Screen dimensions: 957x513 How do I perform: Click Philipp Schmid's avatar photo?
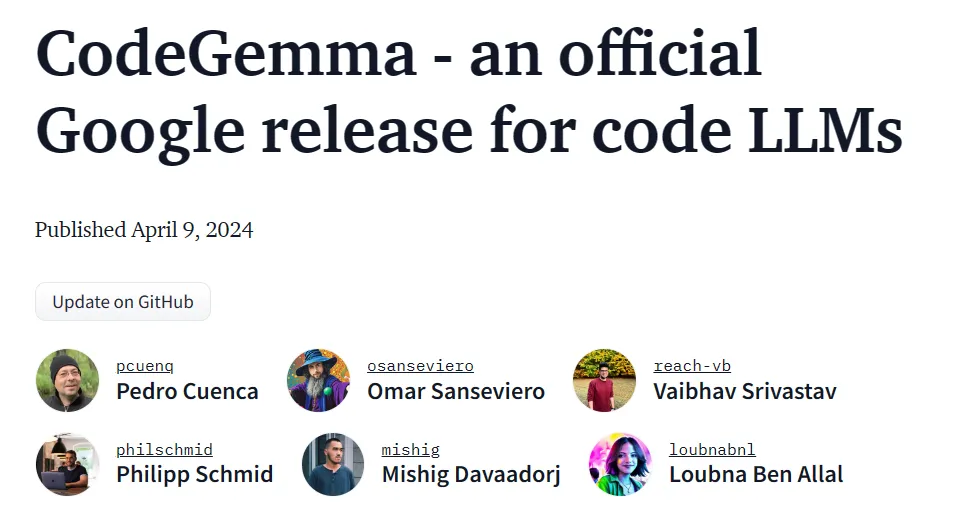click(x=68, y=464)
